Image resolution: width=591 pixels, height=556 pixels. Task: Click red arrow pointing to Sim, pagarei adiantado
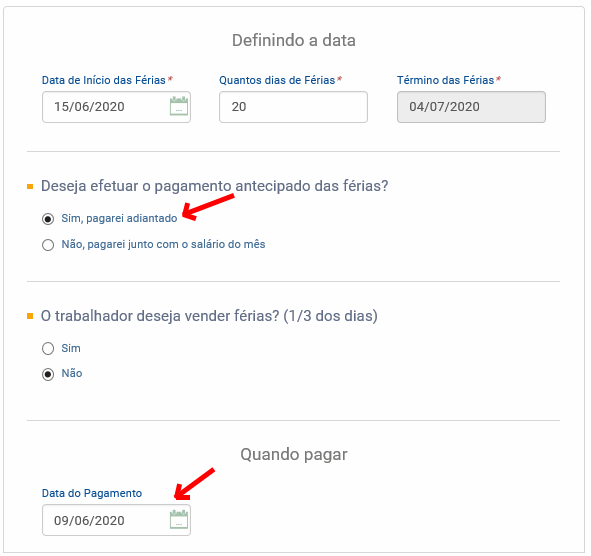(208, 207)
